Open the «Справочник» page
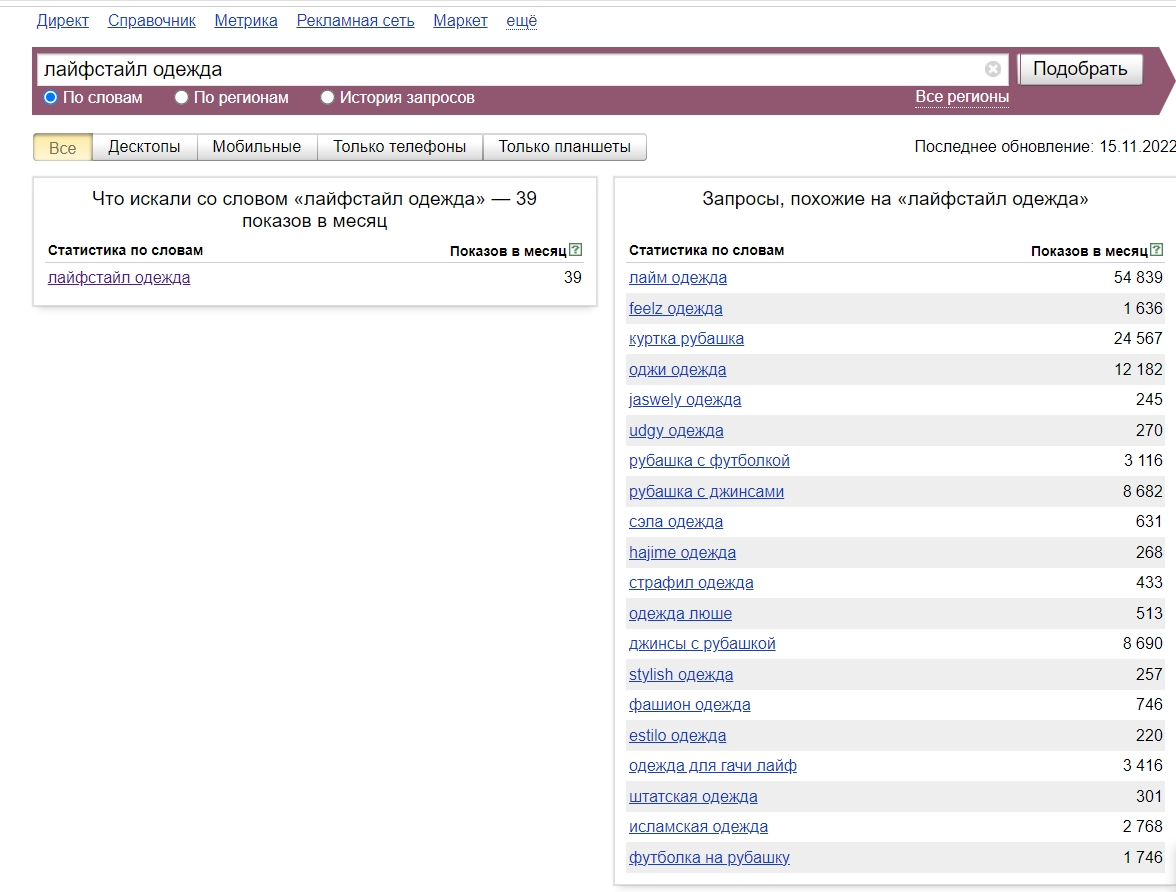The height and width of the screenshot is (892, 1176). [150, 20]
